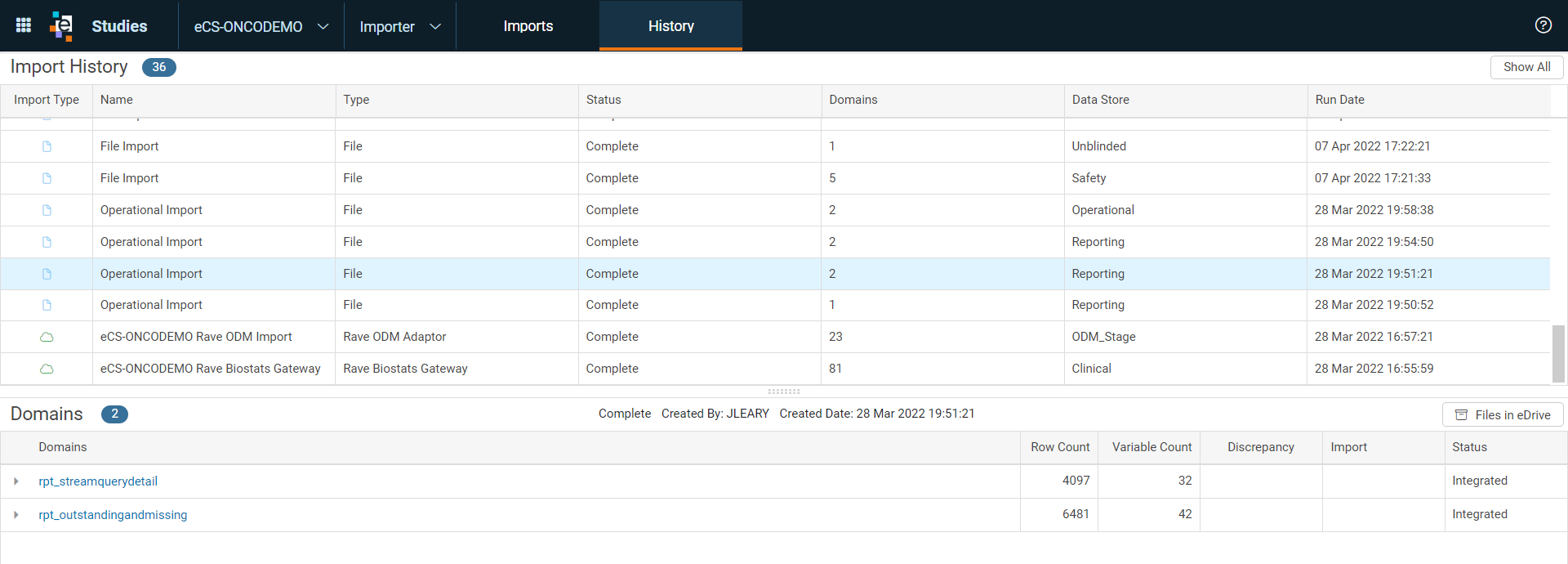This screenshot has height=564, width=1568.
Task: Click file icon for Safety File Import row
Action: 47,178
